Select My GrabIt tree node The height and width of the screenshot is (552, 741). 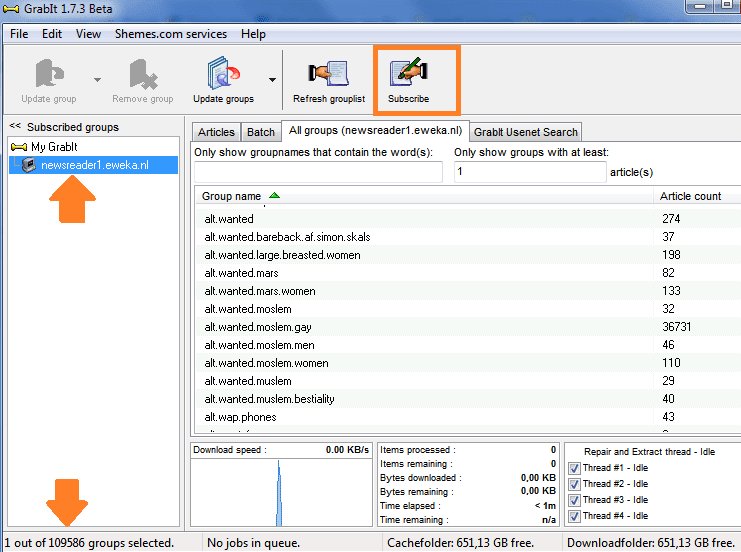pos(54,147)
